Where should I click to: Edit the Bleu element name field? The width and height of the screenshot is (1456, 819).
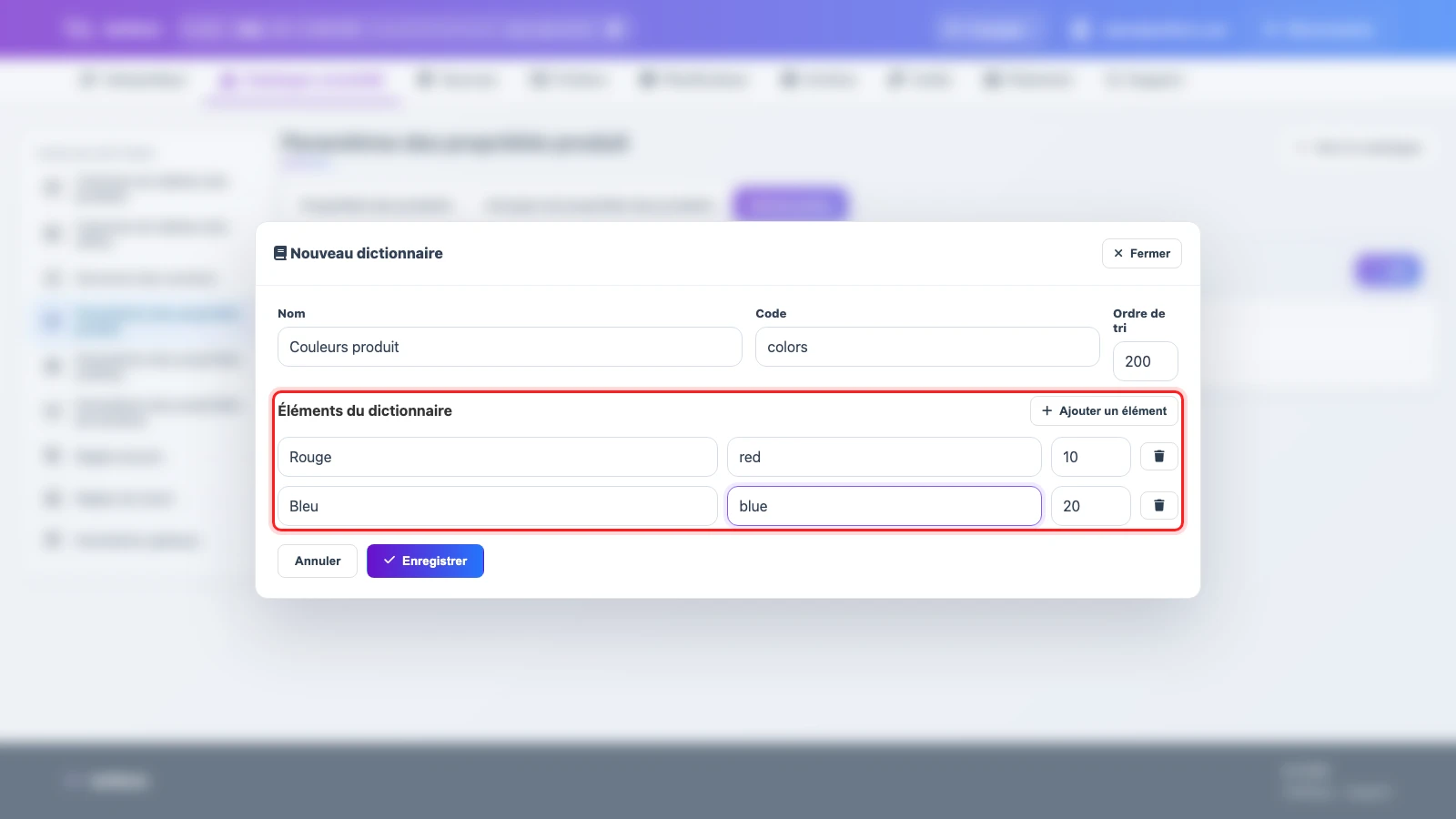tap(498, 506)
